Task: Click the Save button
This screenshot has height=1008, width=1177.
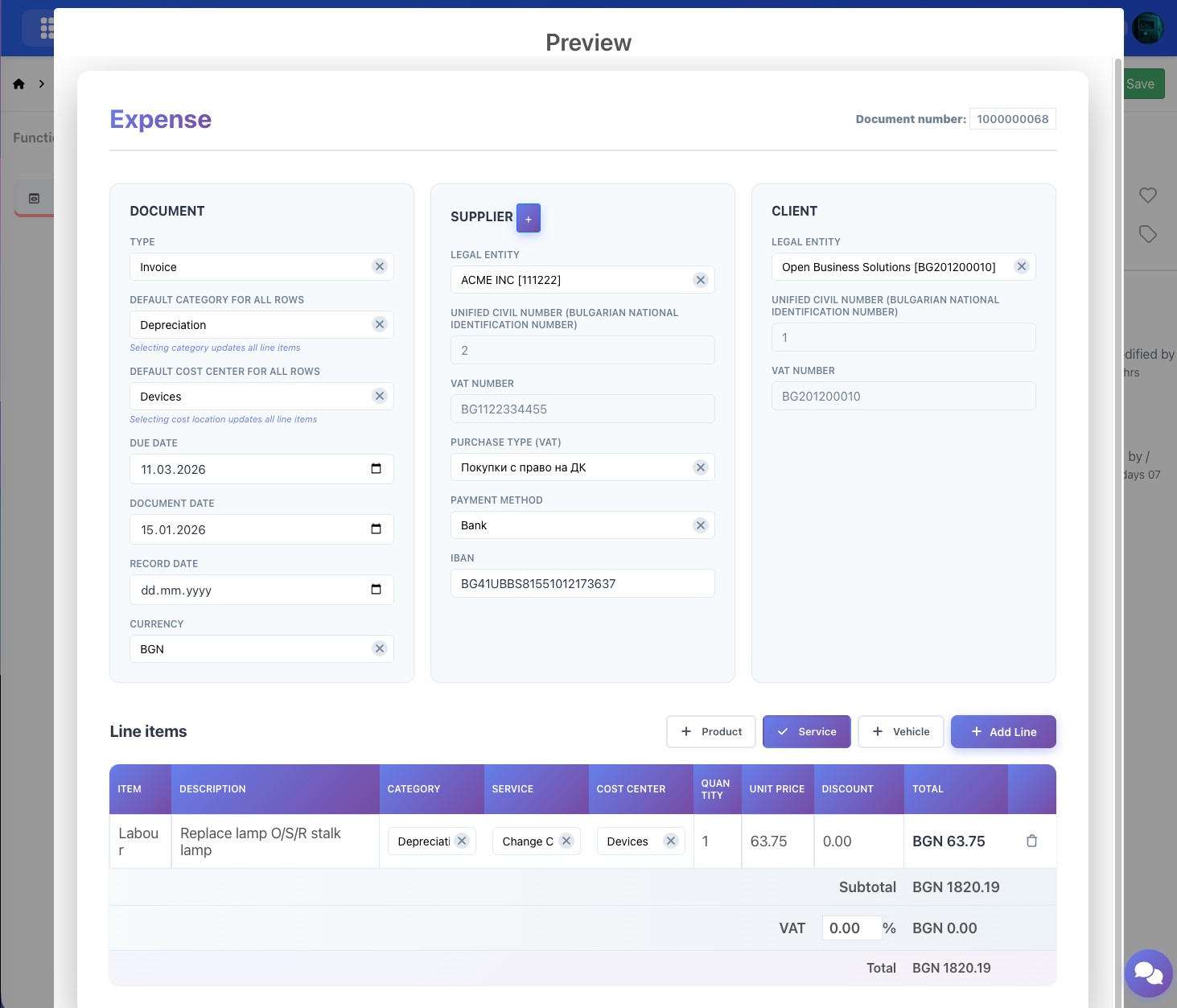Action: coord(1142,83)
